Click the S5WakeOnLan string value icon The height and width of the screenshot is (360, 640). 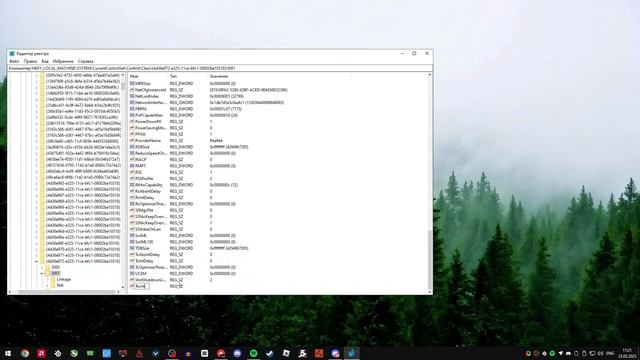132,229
